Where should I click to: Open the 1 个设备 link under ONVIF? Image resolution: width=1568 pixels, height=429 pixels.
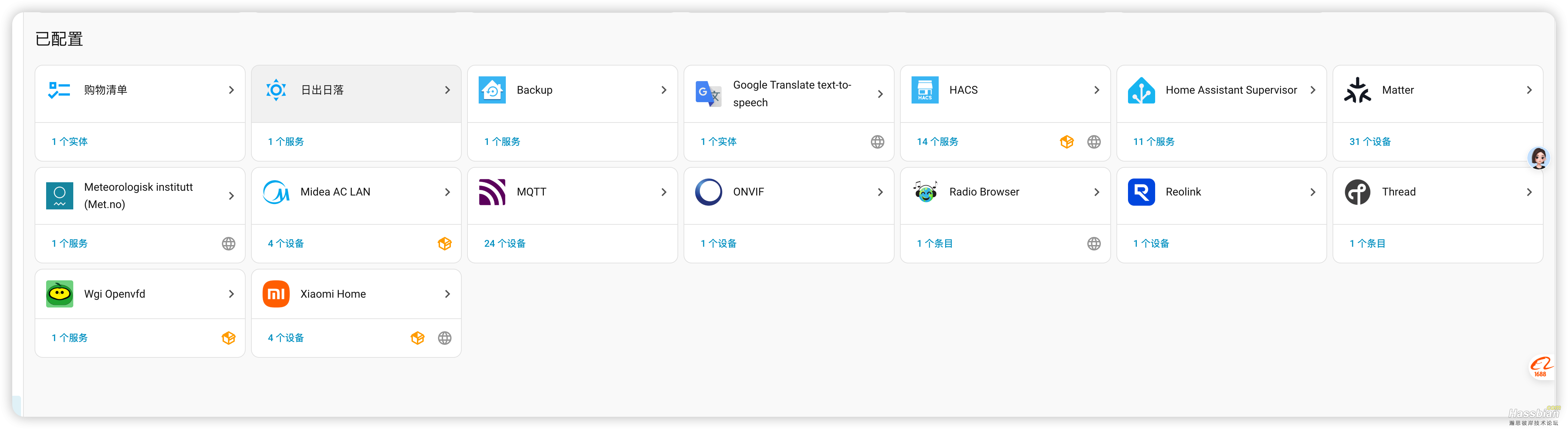(x=718, y=244)
